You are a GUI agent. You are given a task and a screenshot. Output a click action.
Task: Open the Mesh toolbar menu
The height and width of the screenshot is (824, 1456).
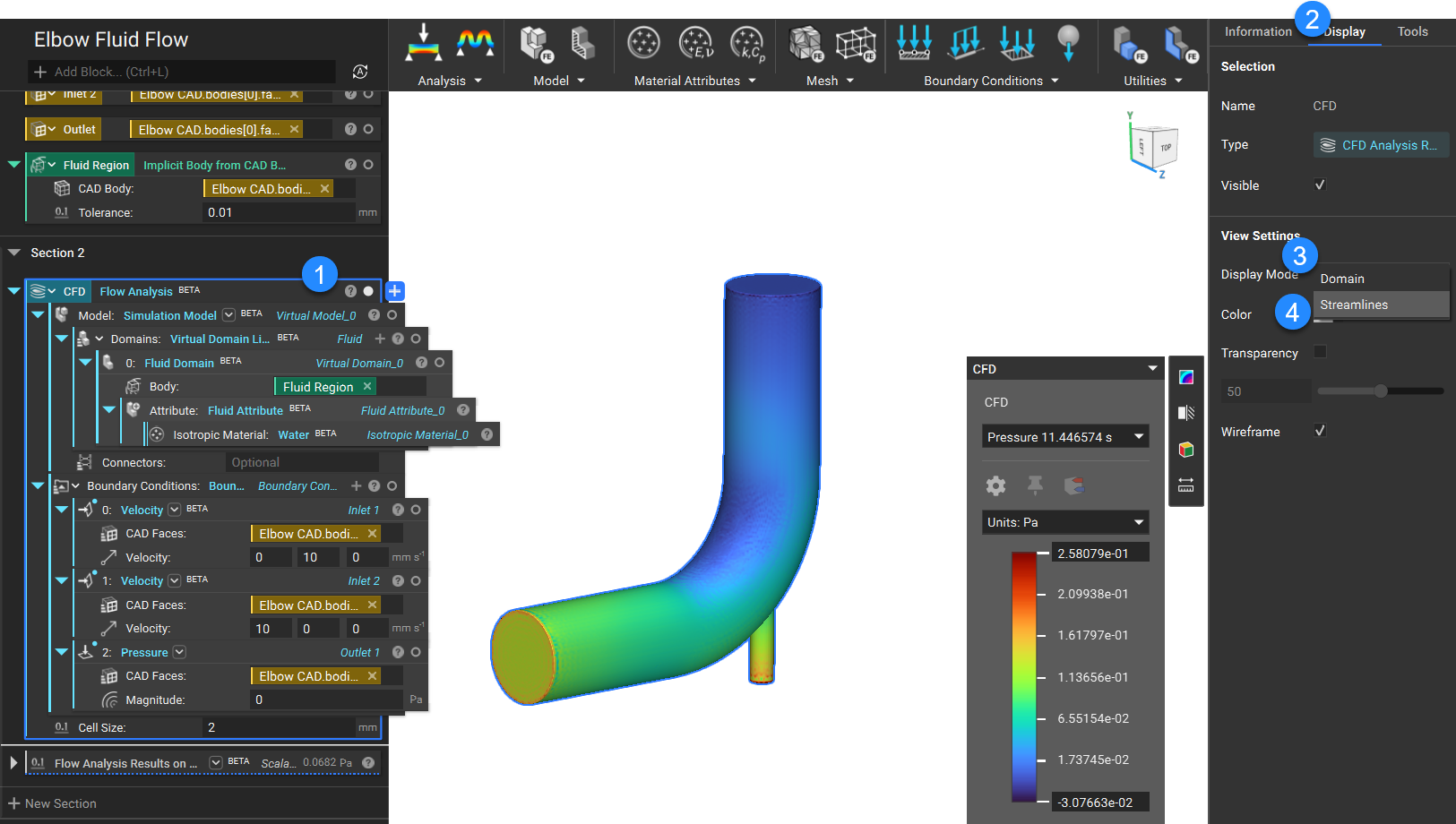tap(830, 81)
